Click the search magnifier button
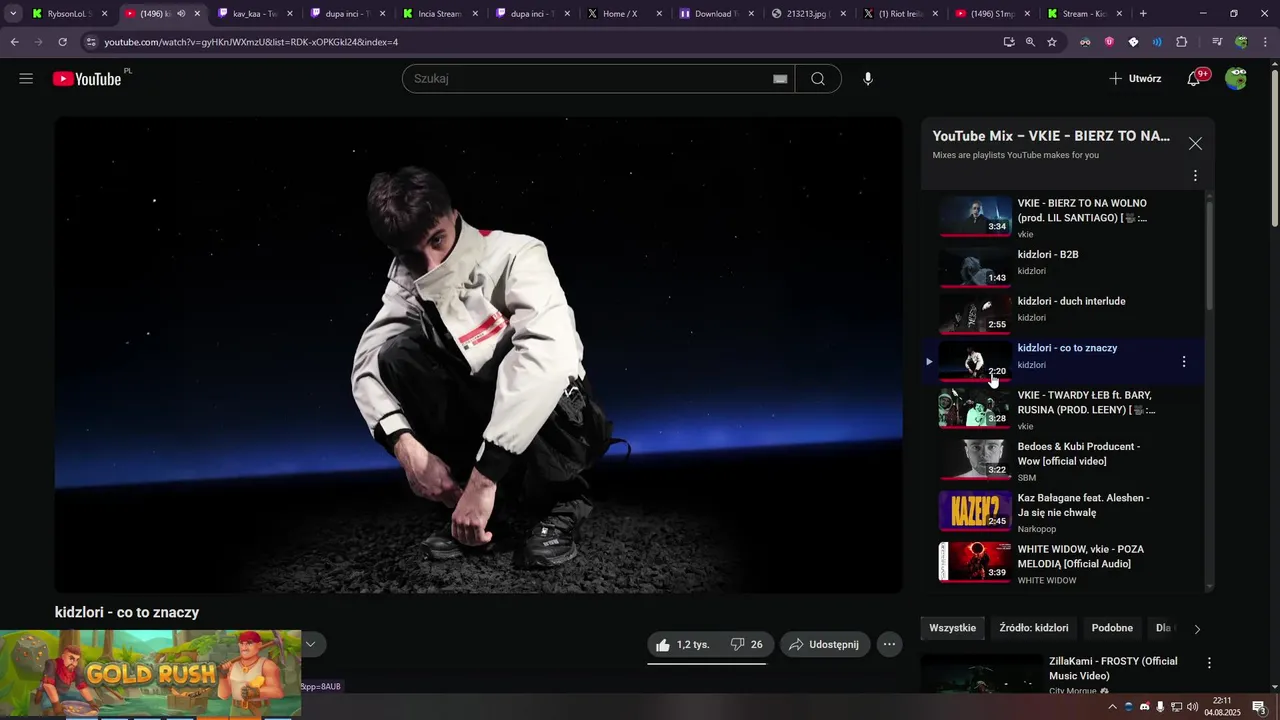 click(x=818, y=79)
